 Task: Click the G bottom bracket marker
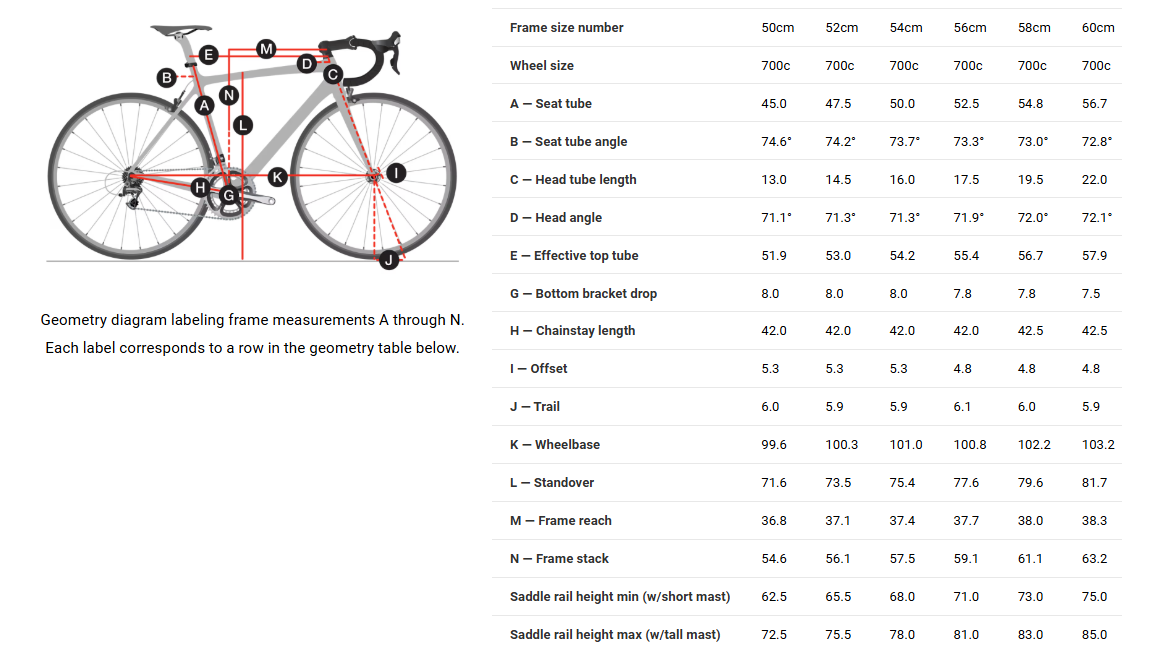[228, 195]
